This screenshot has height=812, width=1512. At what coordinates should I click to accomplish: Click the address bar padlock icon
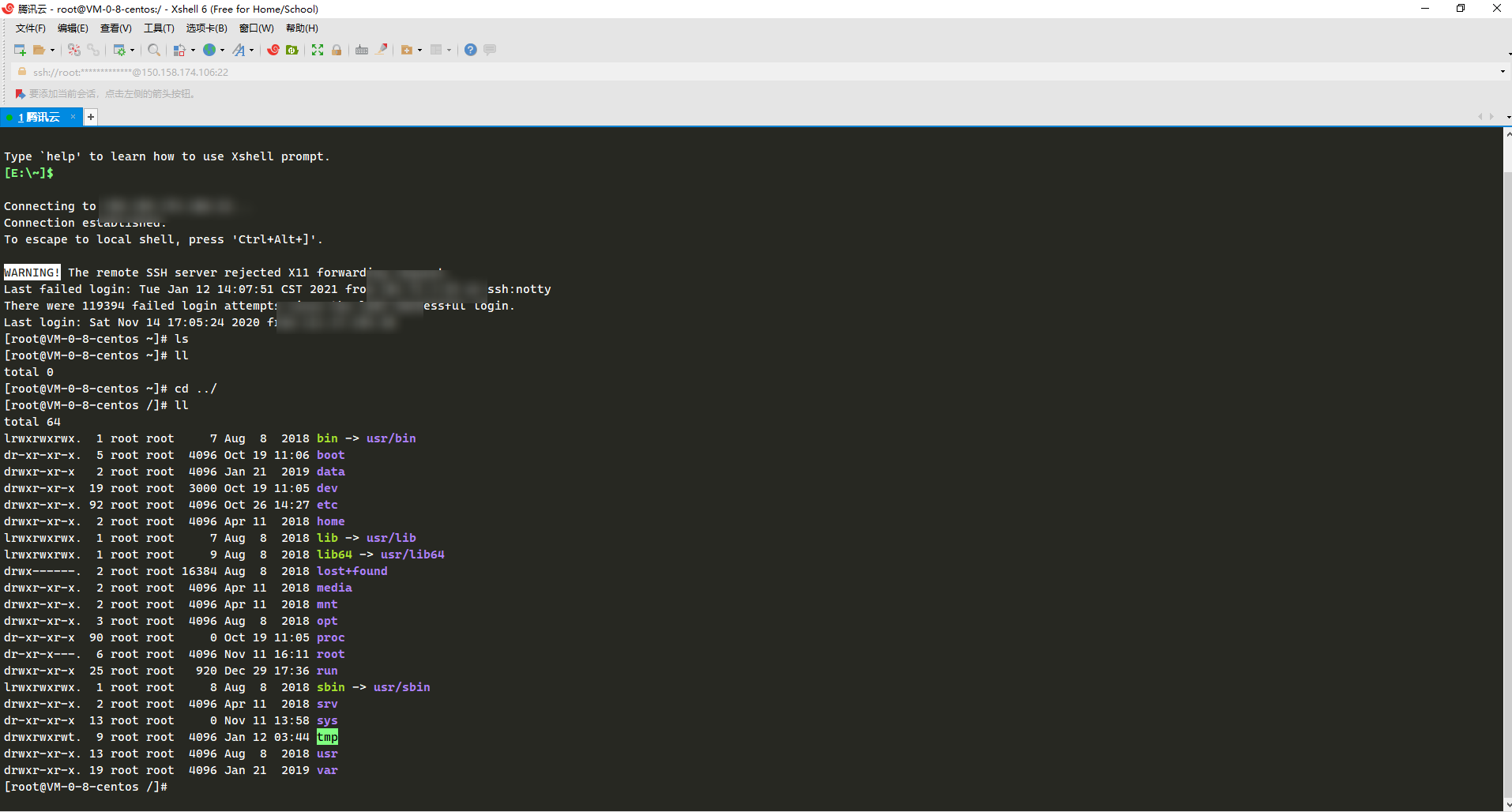click(22, 72)
